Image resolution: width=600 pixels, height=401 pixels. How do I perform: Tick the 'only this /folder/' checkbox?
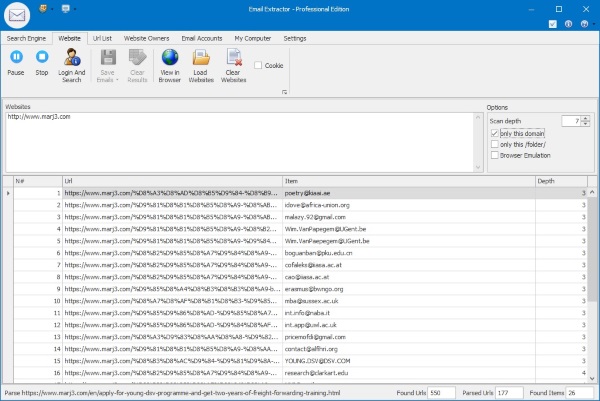pos(494,144)
